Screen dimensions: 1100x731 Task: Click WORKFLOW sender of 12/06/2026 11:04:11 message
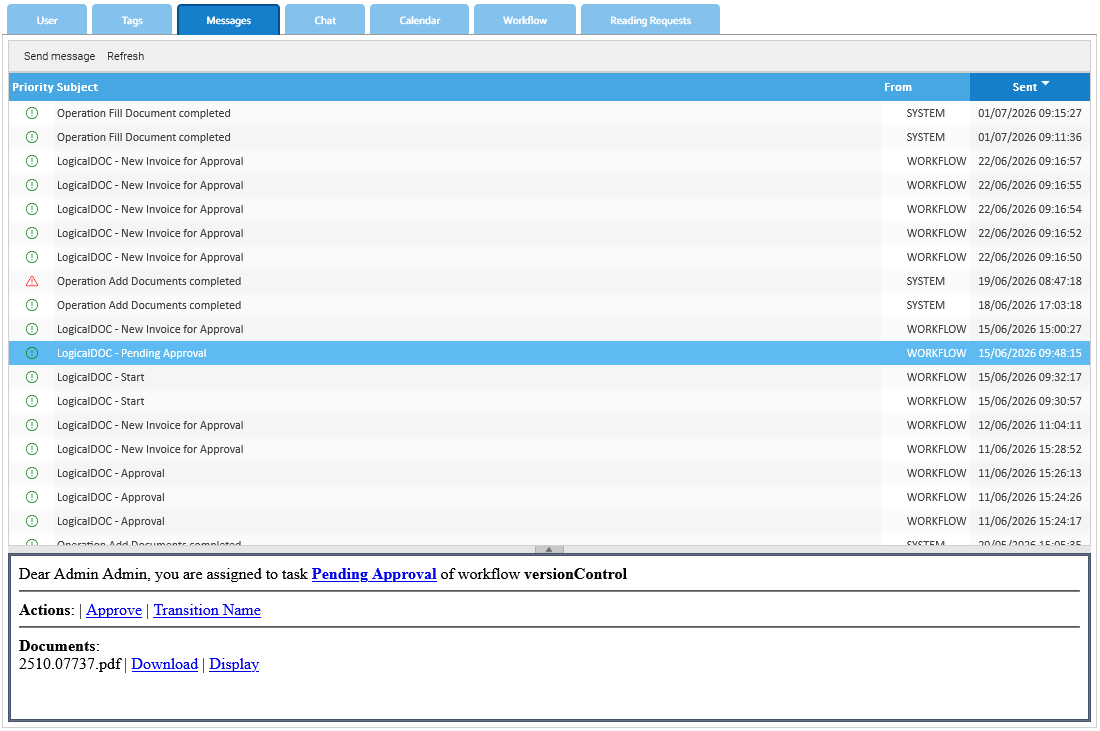point(937,425)
